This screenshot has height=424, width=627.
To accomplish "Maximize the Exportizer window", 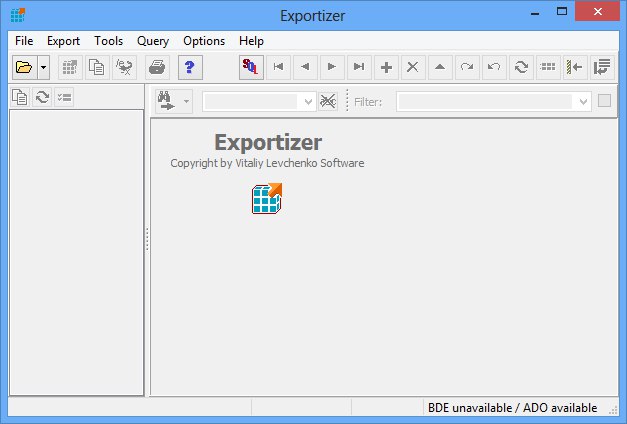I will click(562, 12).
